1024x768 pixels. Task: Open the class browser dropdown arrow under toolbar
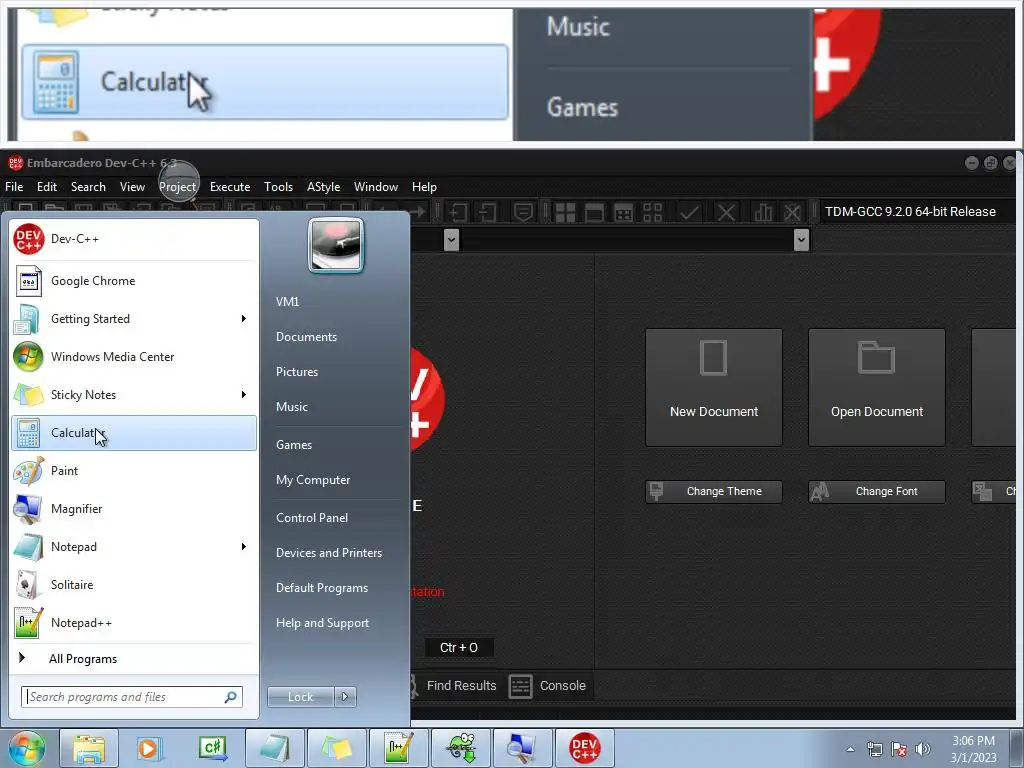(x=451, y=240)
